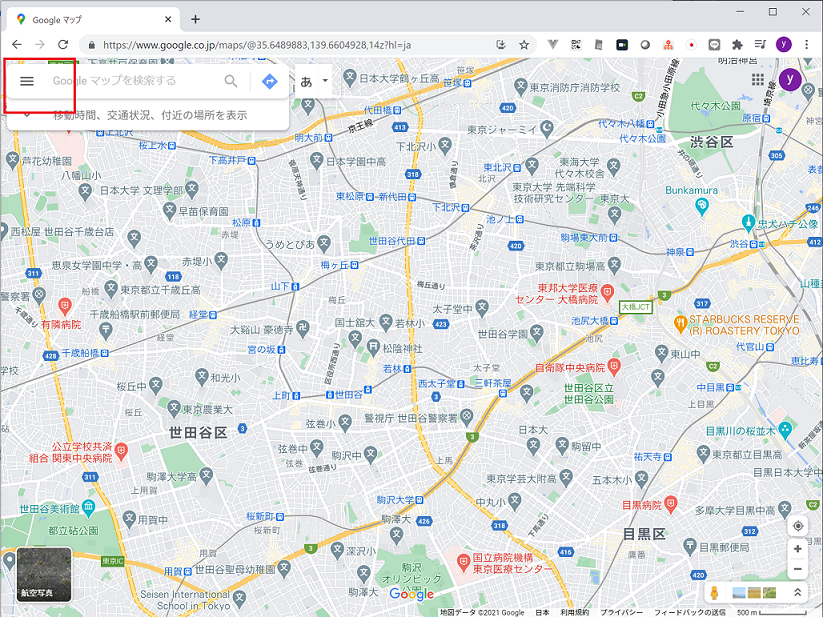Enable an imagery layer thumbnail

click(739, 592)
